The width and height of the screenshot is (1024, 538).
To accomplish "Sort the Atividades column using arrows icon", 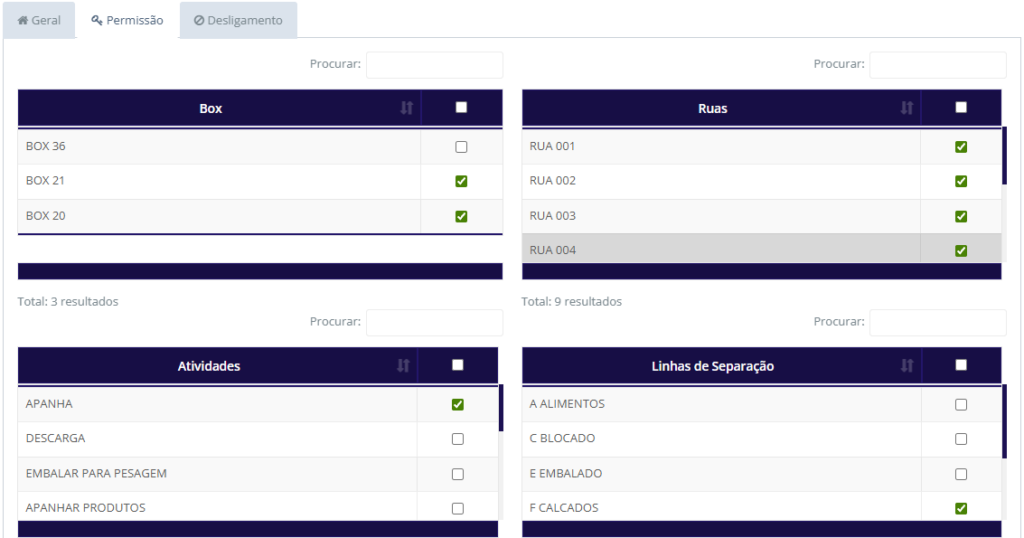I will pyautogui.click(x=404, y=366).
